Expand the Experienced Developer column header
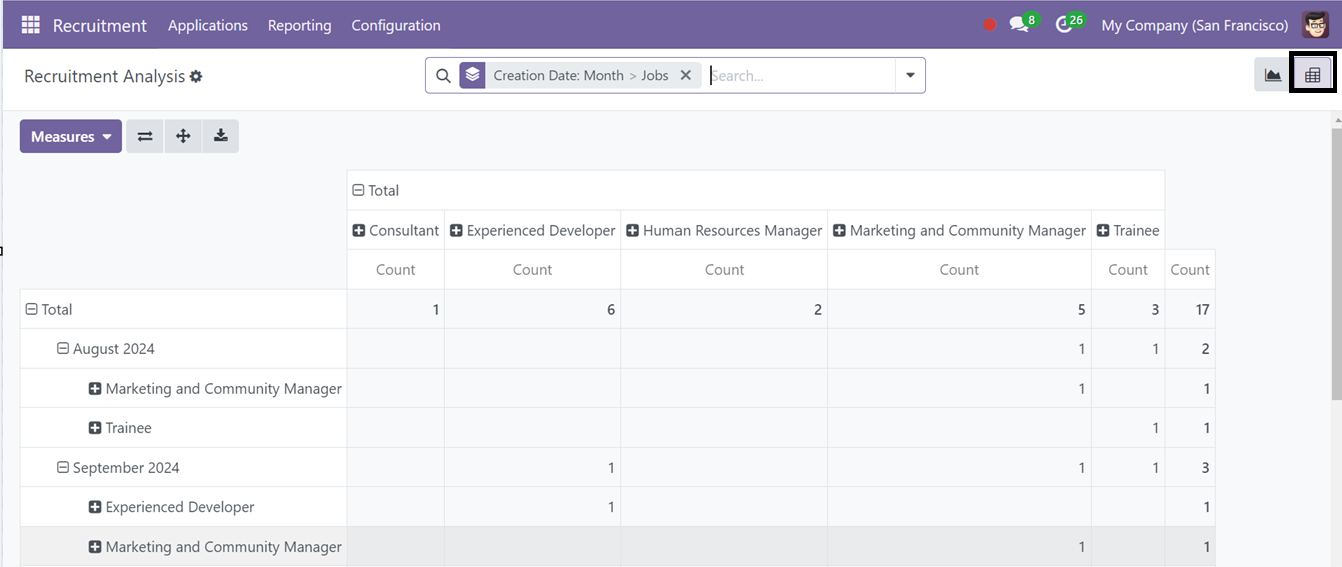The image size is (1342, 567). 456,230
